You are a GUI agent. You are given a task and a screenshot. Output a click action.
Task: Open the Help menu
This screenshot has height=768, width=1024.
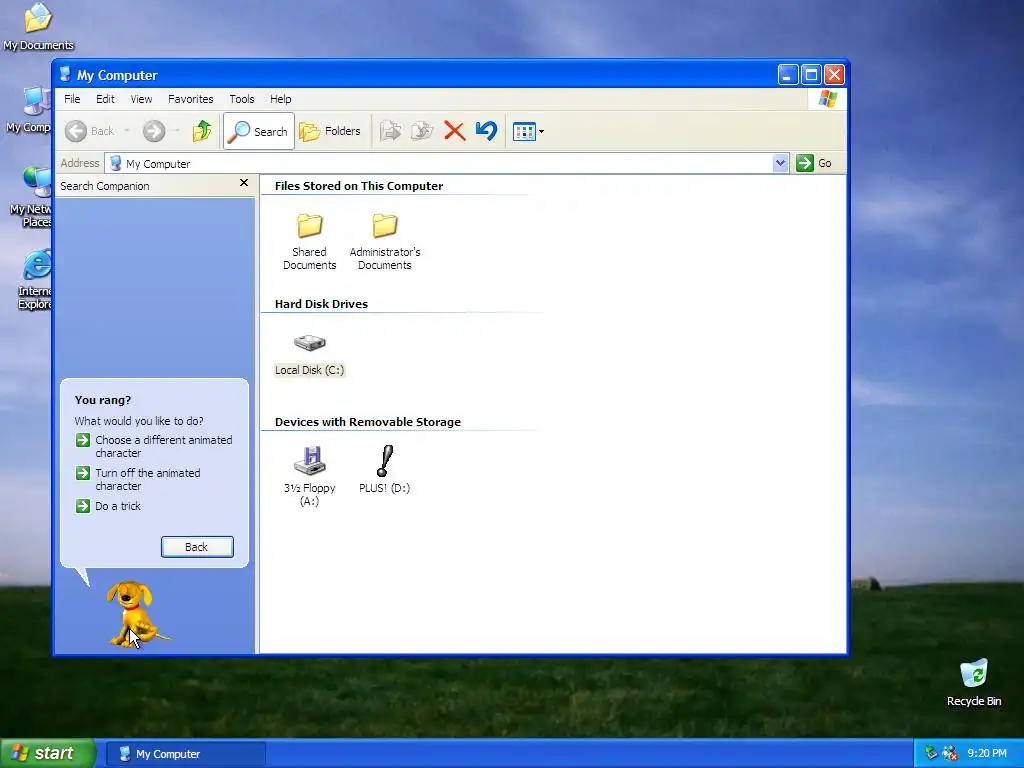(281, 99)
